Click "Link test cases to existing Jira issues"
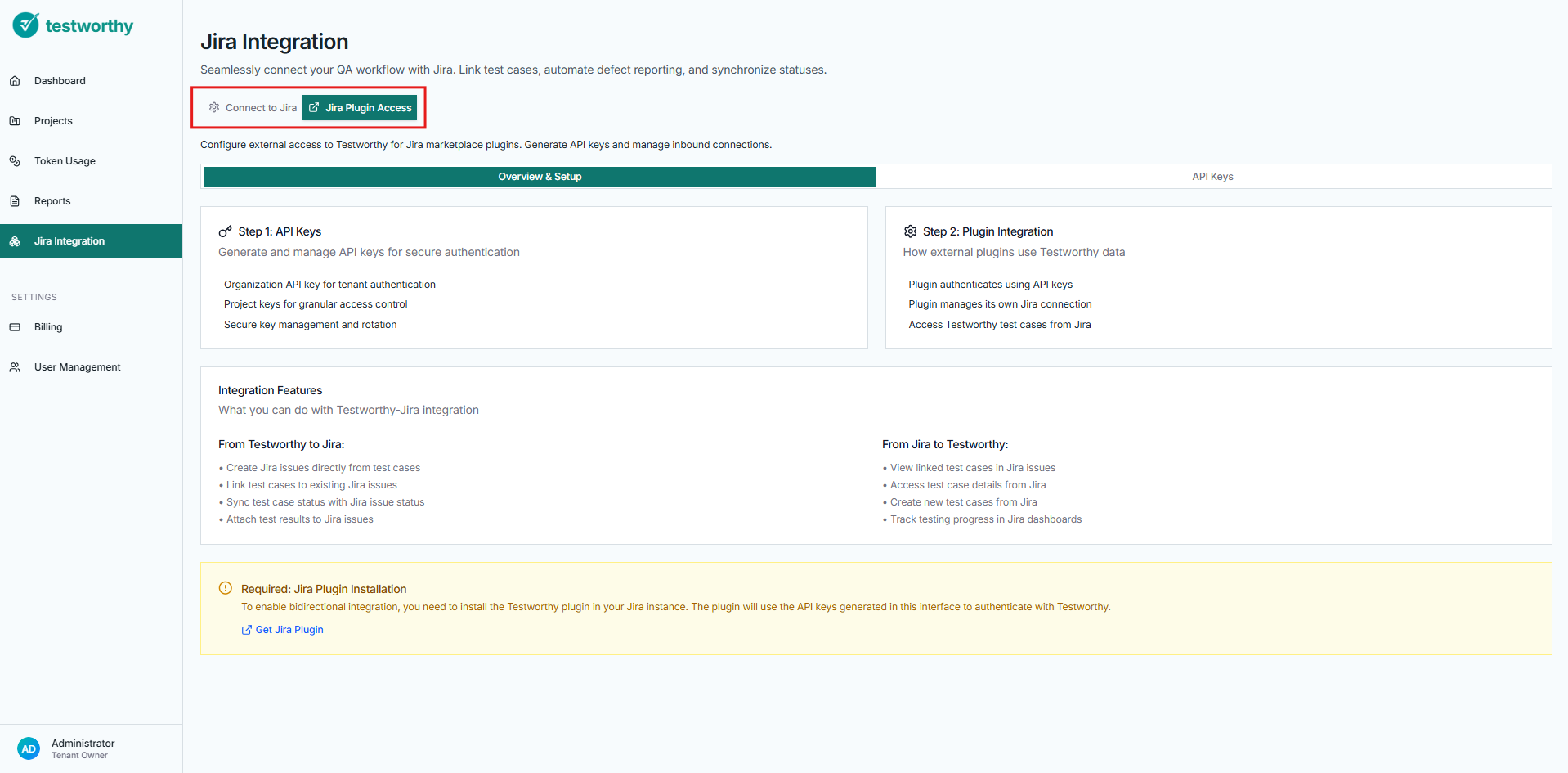Viewport: 1568px width, 773px height. 311,485
